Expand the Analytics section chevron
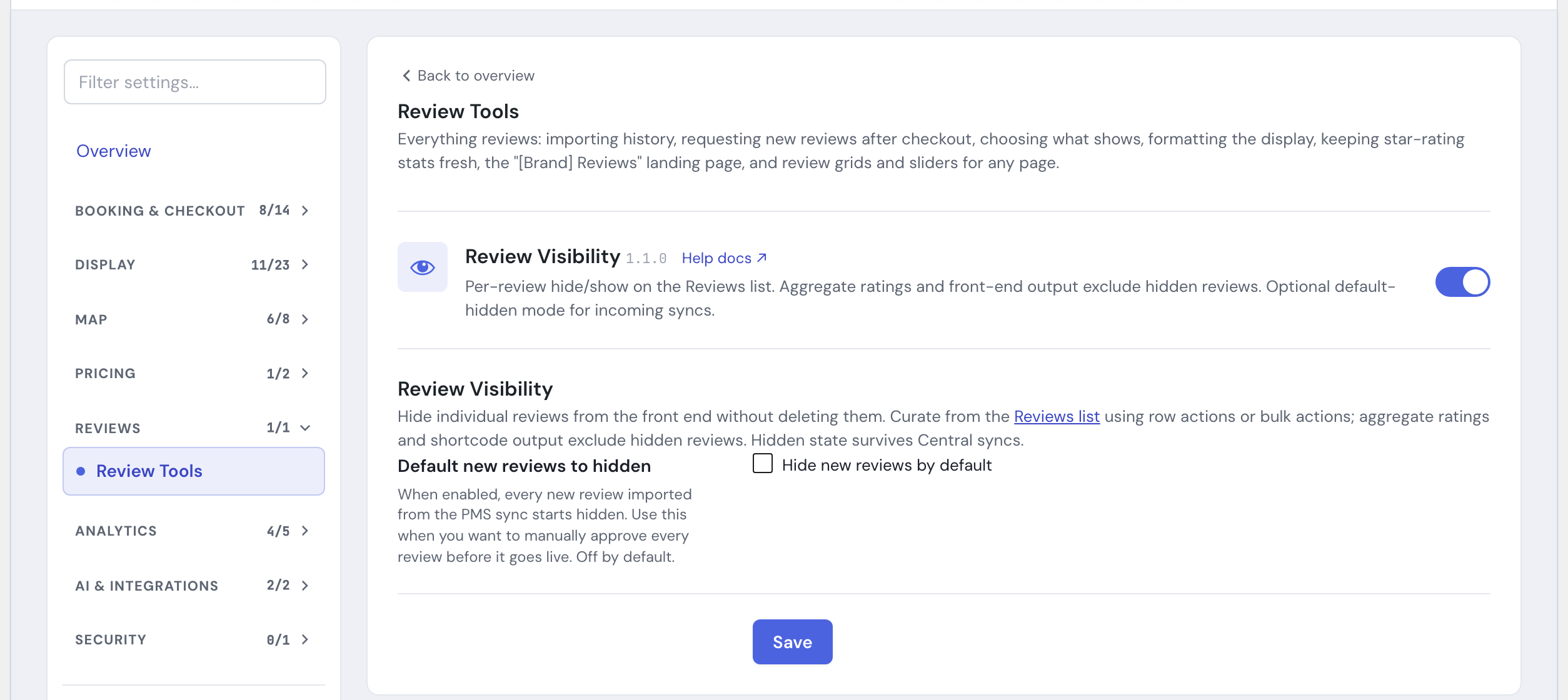Viewport: 1568px width, 700px height. 305,531
